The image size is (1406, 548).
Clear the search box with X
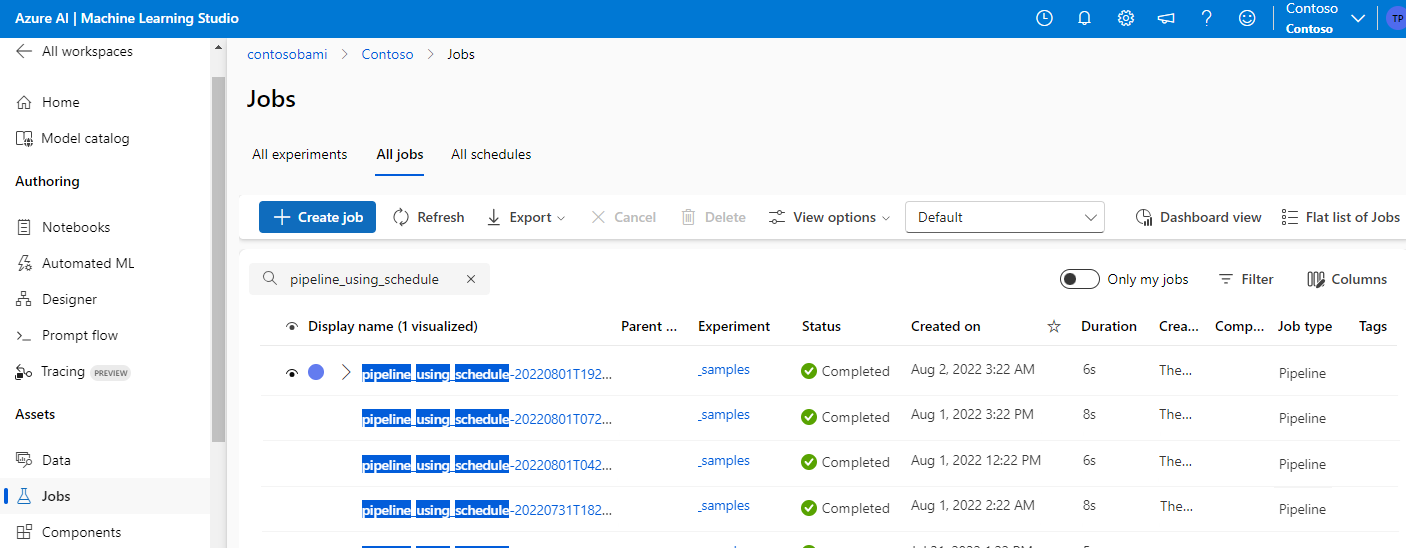tap(471, 279)
